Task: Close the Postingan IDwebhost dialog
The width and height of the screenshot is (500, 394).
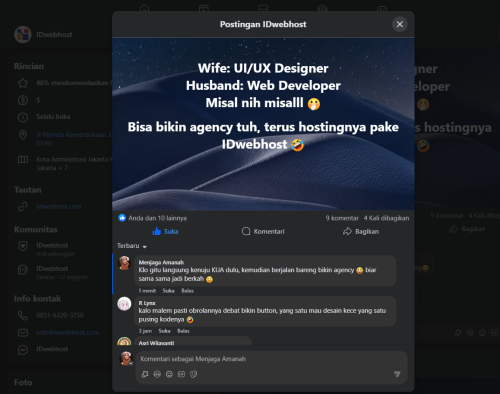Action: point(399,24)
